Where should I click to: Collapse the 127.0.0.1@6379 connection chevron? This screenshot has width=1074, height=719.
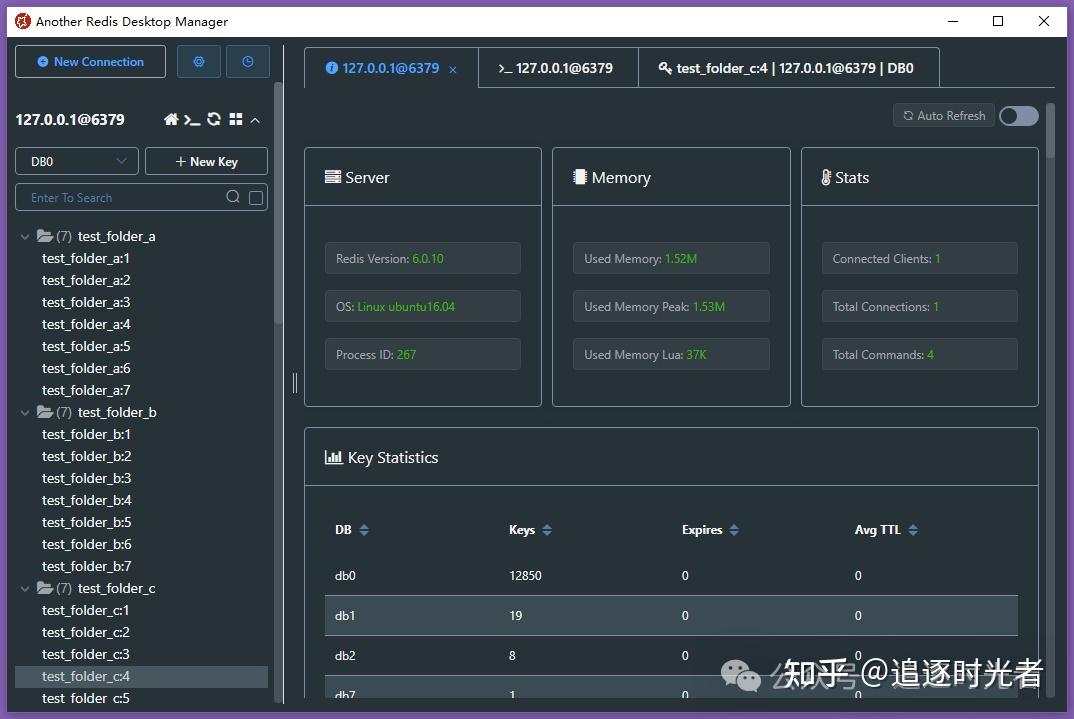point(255,121)
